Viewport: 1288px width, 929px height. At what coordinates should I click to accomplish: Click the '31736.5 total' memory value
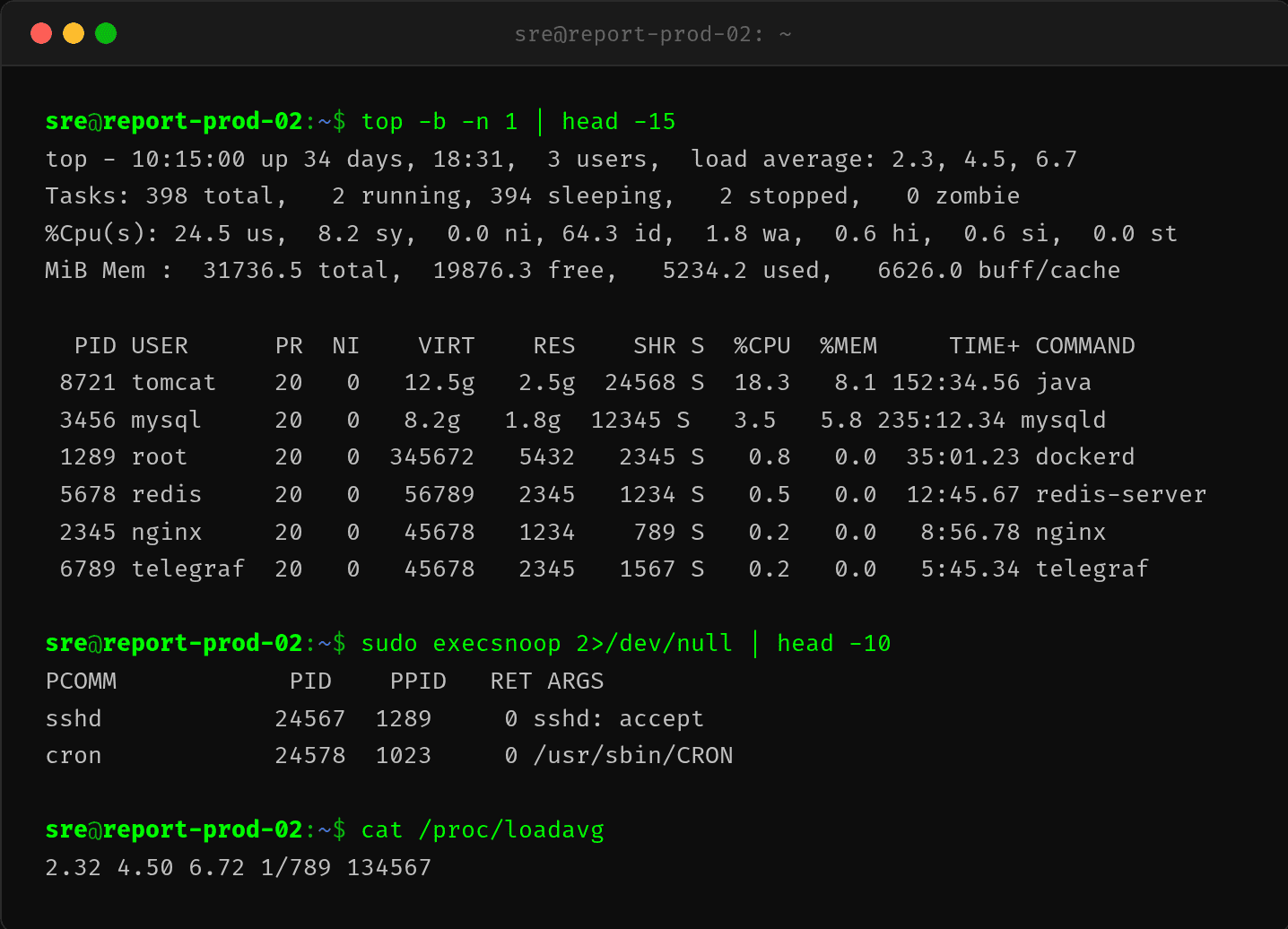coord(296,271)
